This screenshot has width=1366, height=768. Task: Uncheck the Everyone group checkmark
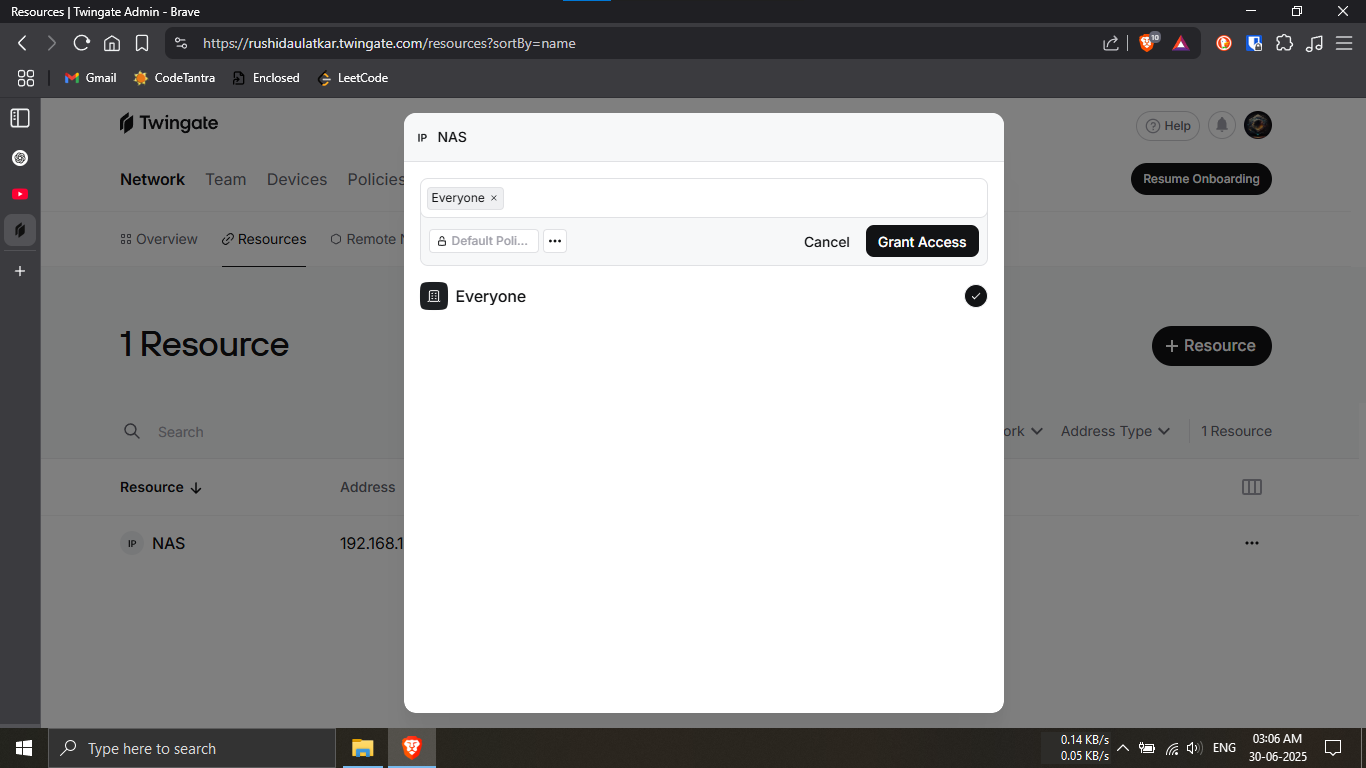pos(975,296)
